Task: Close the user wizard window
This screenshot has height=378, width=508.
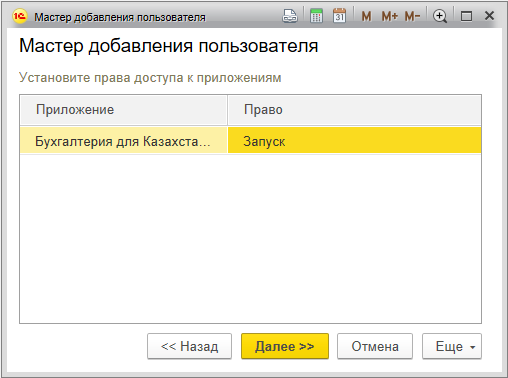Action: click(x=489, y=16)
